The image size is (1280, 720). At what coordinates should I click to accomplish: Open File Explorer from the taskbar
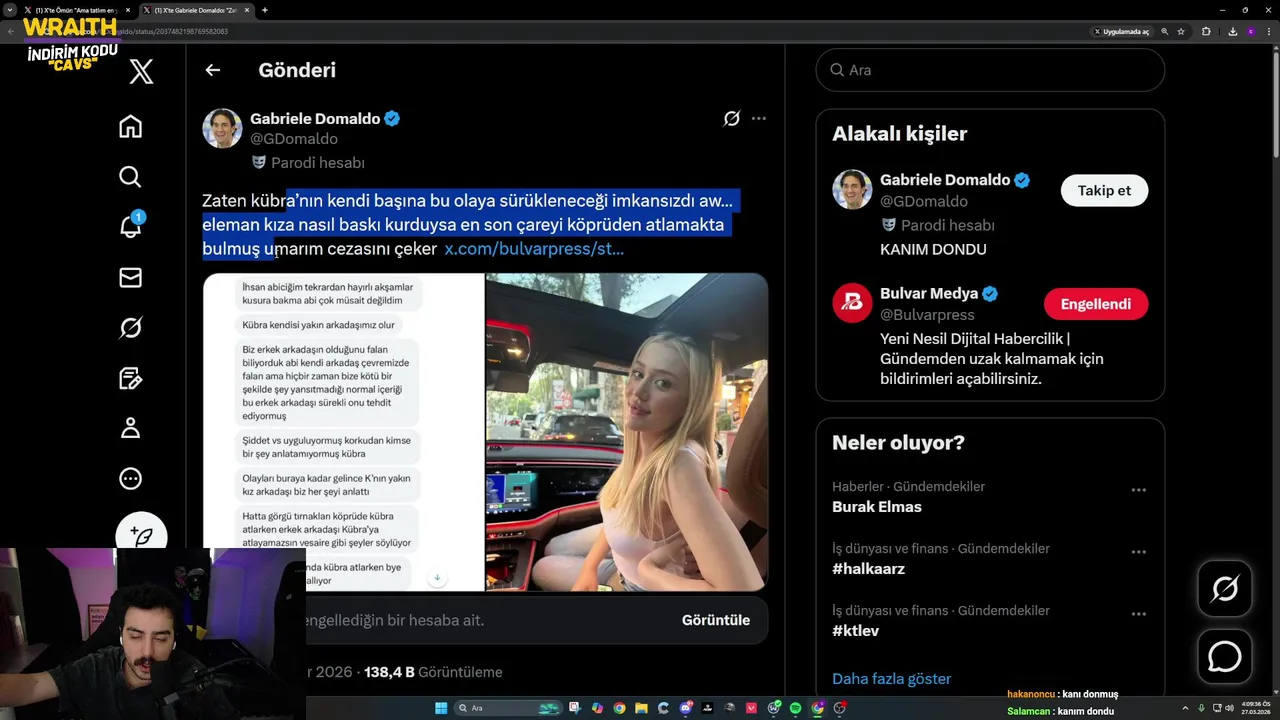(641, 708)
